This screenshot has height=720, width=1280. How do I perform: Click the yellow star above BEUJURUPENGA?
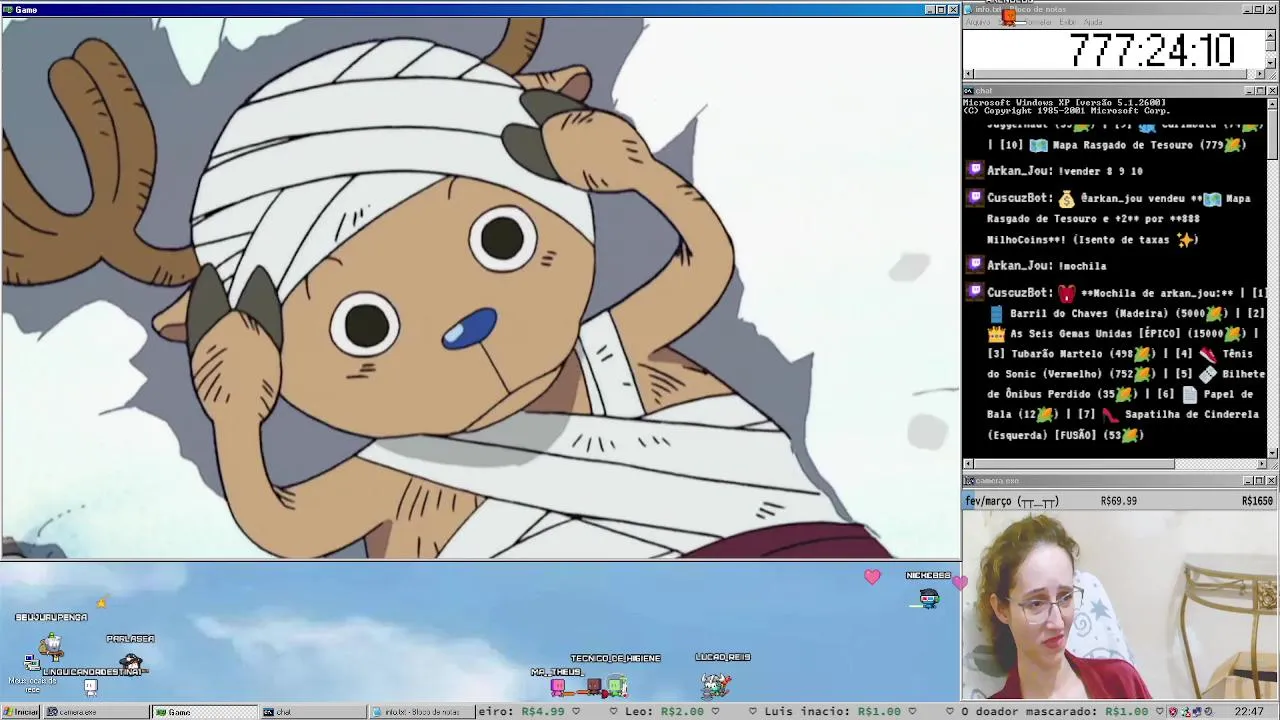point(101,602)
